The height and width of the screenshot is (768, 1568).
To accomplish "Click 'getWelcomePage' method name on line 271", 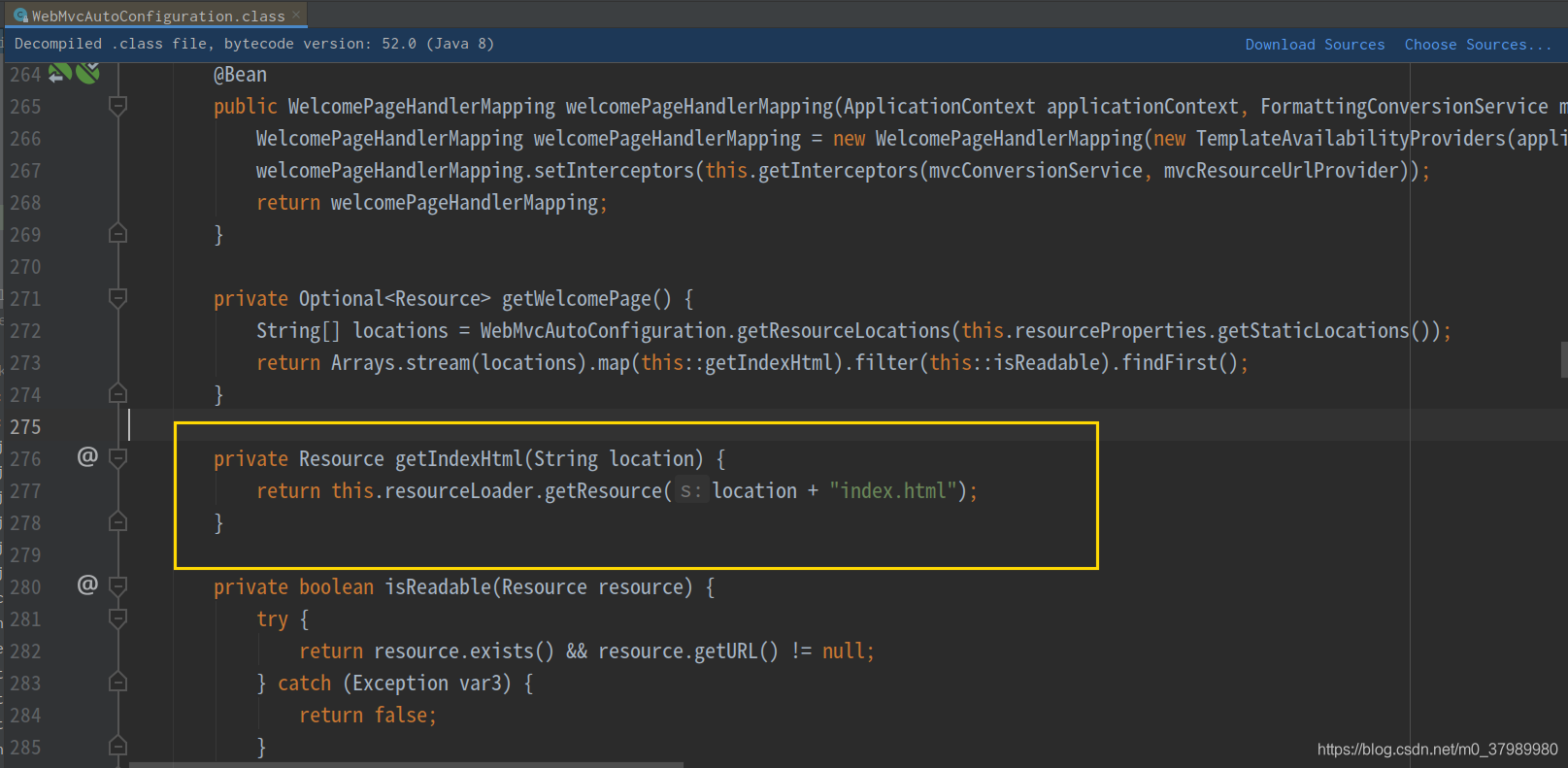I will [576, 299].
